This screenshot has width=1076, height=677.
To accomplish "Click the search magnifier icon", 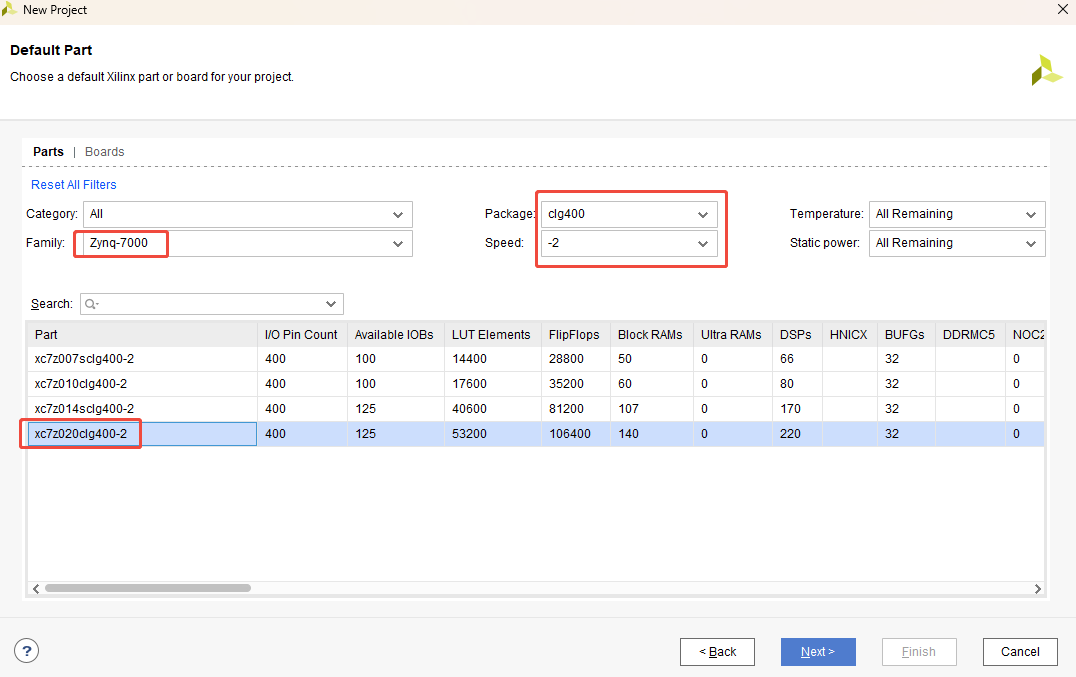I will pos(91,304).
